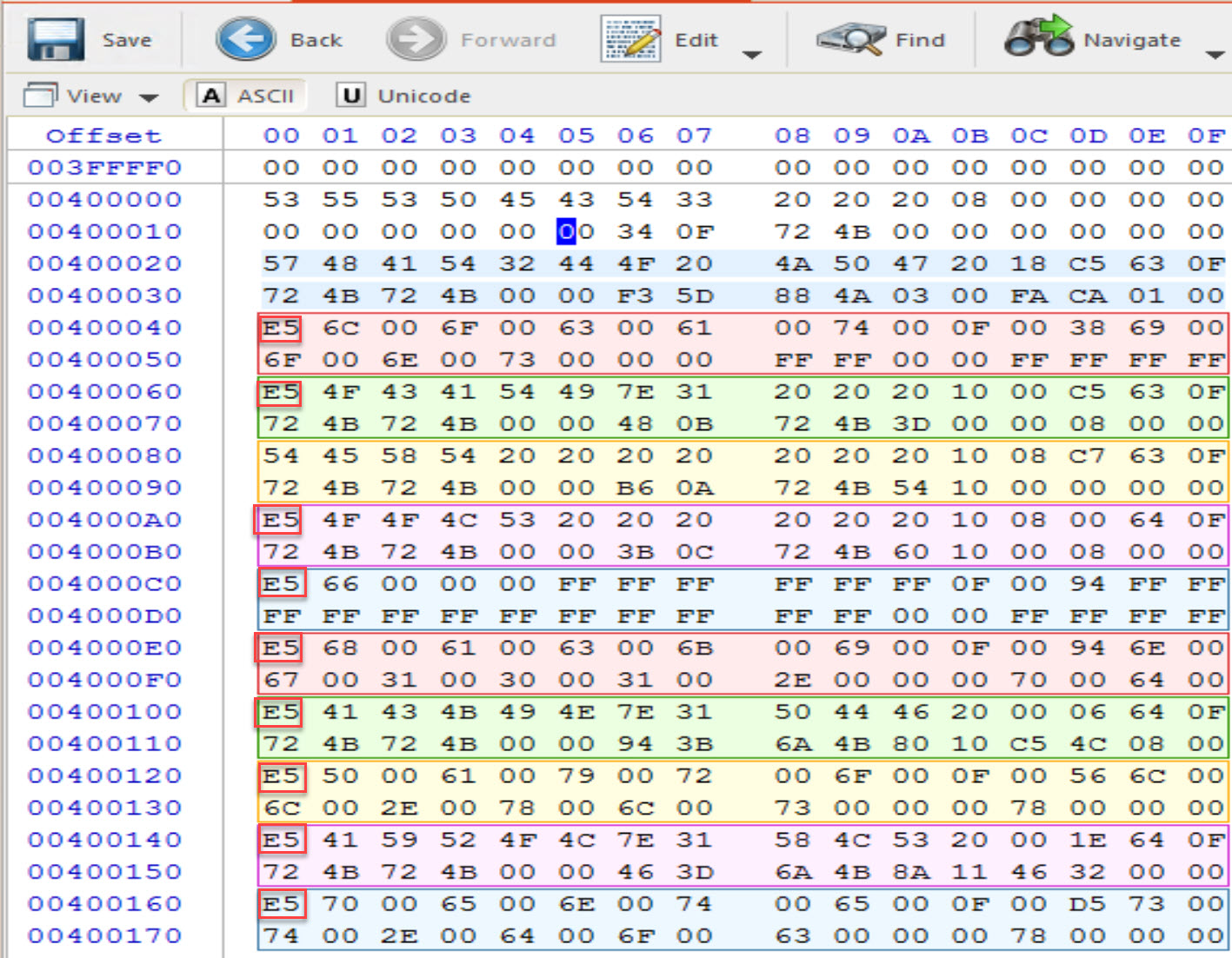The width and height of the screenshot is (1232, 958).
Task: Select boxed E5 byte at offset 00400160
Action: click(x=282, y=904)
